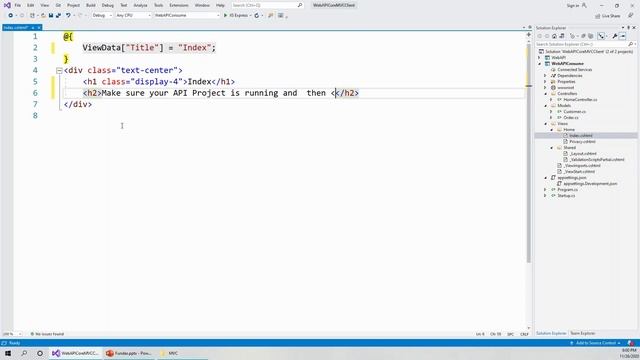Switch to the Team Explorer tab
The width and height of the screenshot is (640, 360).
(x=582, y=333)
